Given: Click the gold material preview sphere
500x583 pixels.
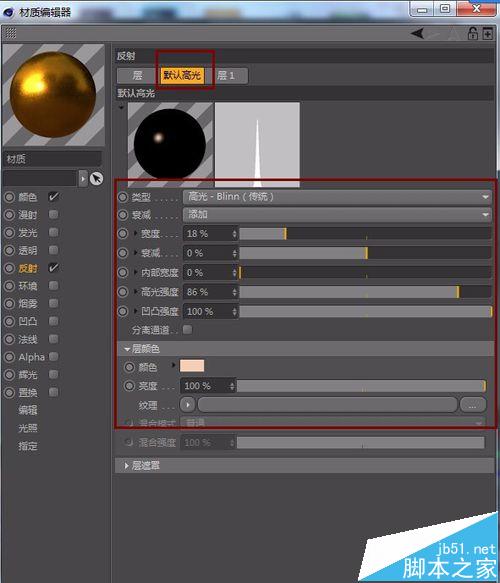Looking at the screenshot, I should tap(53, 95).
